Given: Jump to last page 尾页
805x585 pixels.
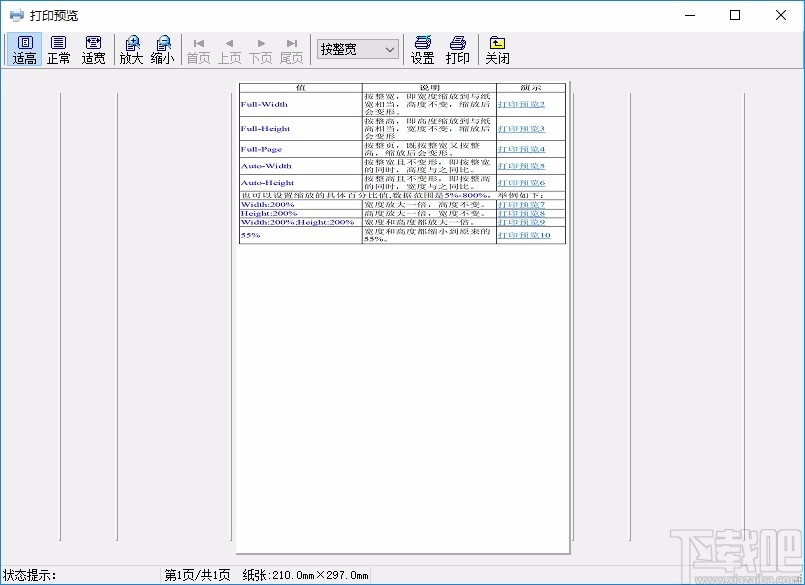Looking at the screenshot, I should pos(292,51).
